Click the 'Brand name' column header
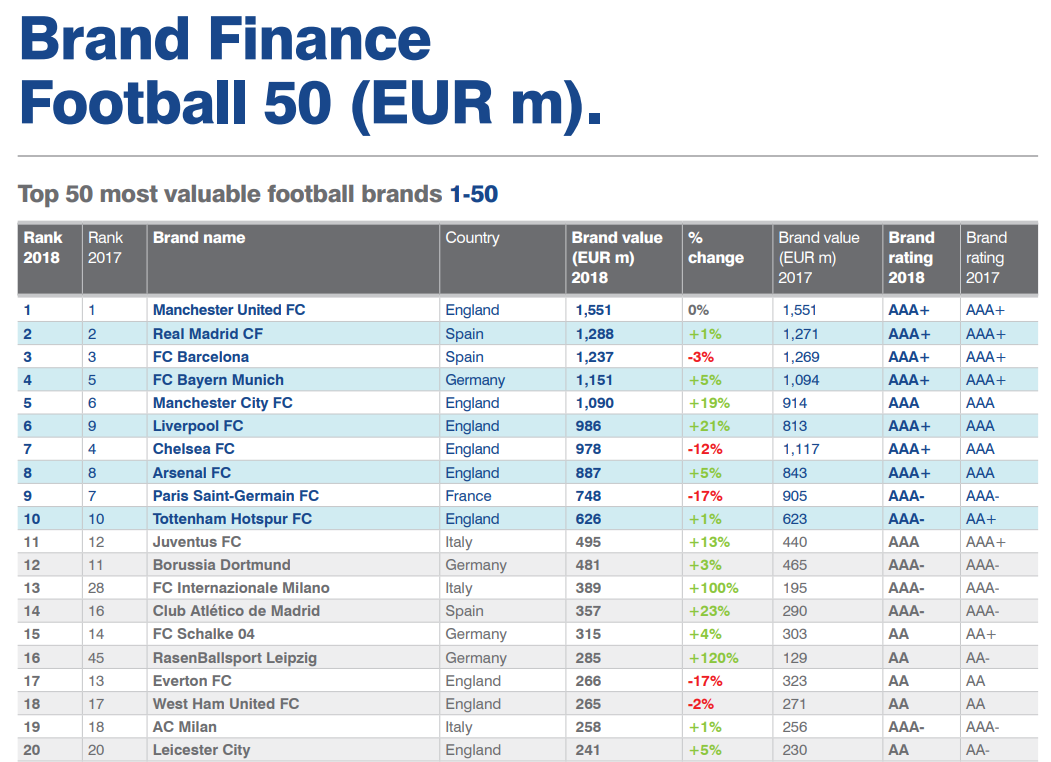 point(199,238)
